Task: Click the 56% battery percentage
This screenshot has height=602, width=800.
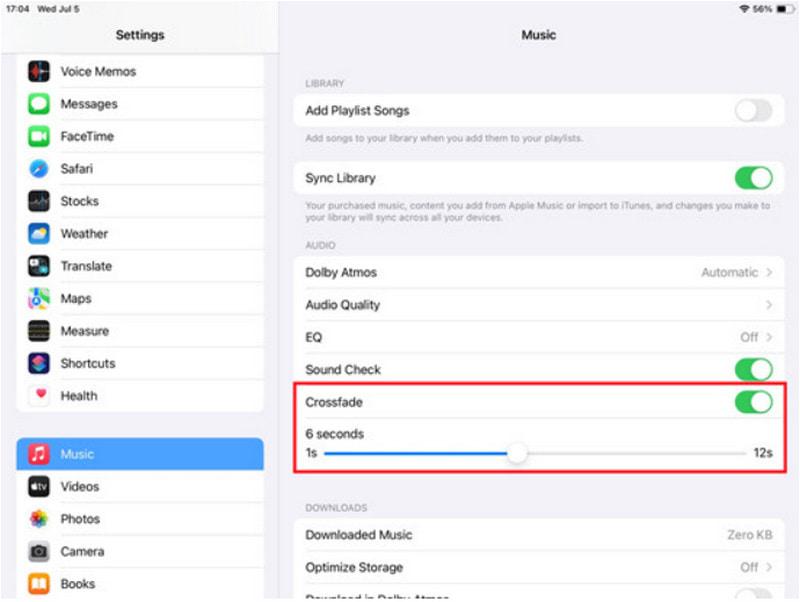Action: pos(763,9)
